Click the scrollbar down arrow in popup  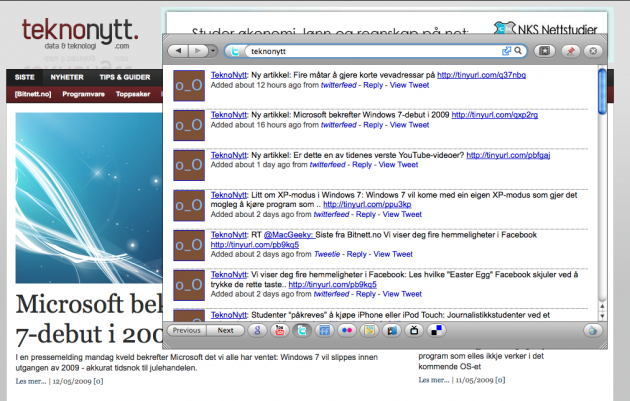coord(602,316)
